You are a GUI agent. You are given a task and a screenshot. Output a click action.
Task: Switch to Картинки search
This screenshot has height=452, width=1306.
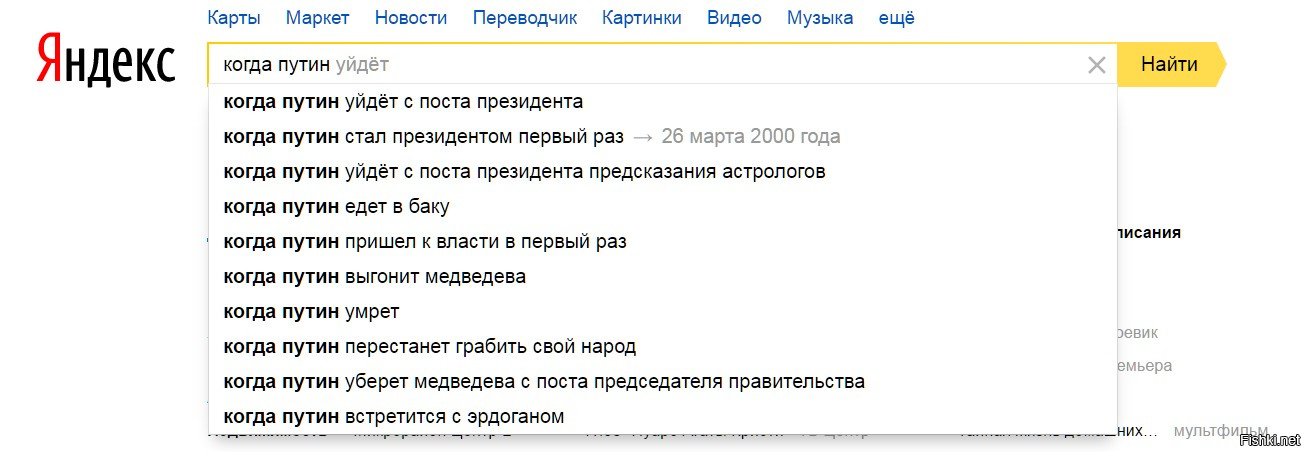[x=642, y=18]
